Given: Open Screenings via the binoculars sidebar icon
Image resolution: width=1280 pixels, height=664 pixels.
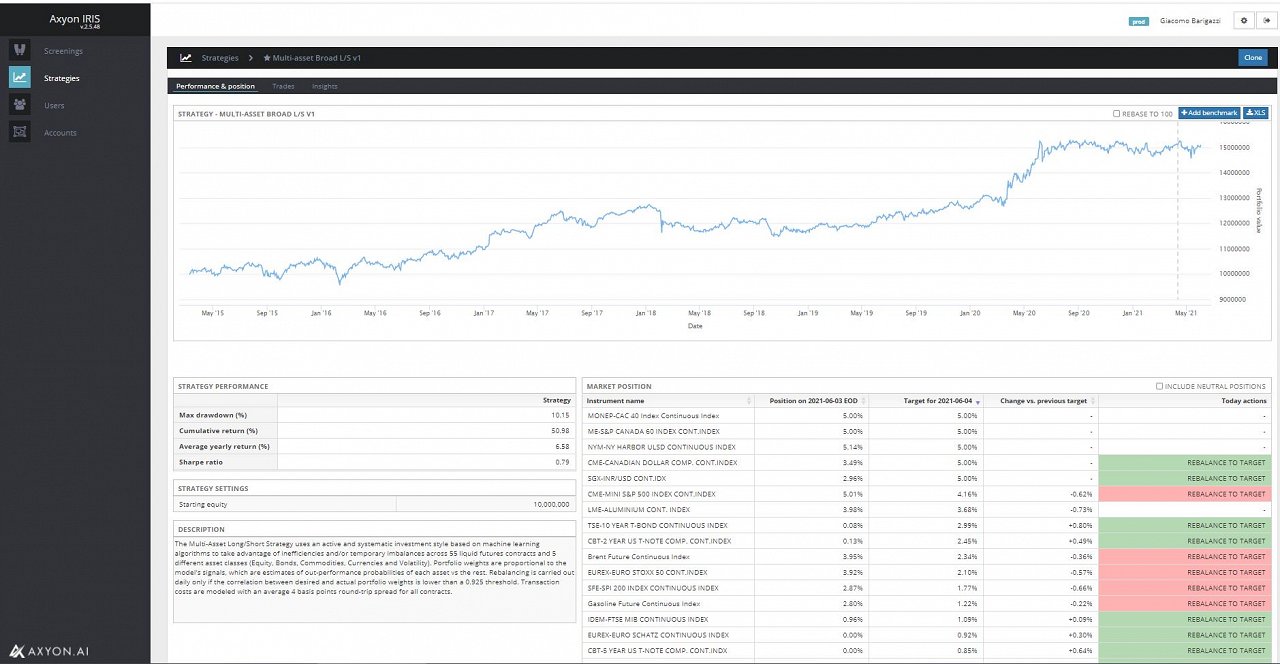Looking at the screenshot, I should [20, 51].
